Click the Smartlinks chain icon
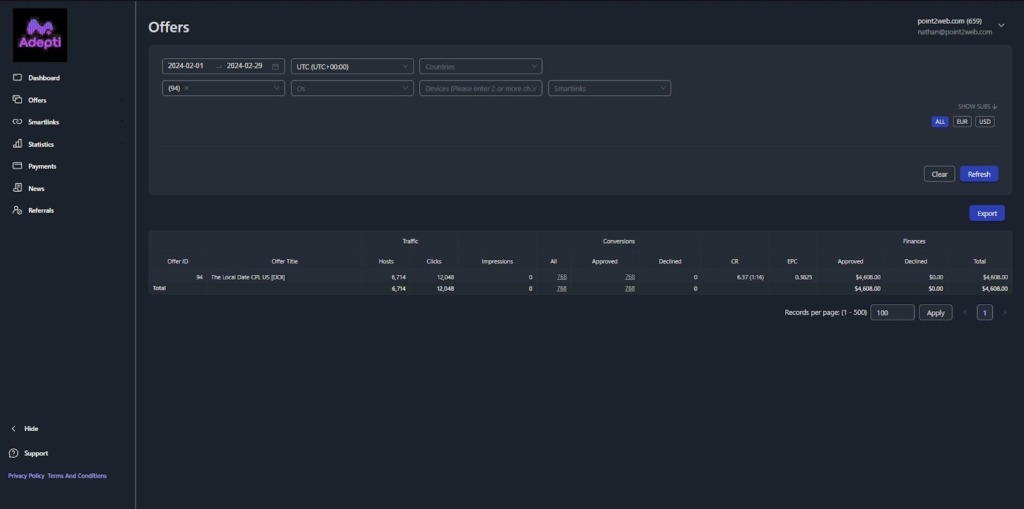The image size is (1024, 509). coord(17,122)
